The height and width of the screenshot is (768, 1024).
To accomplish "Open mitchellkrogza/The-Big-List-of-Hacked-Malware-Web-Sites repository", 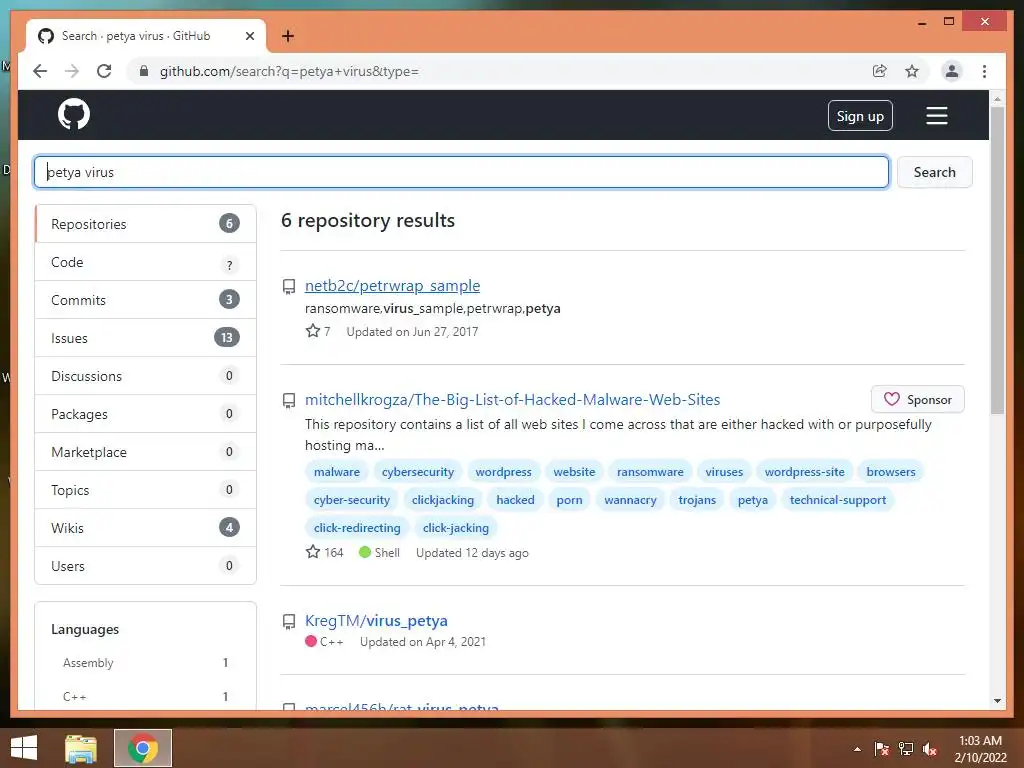I will pos(513,399).
